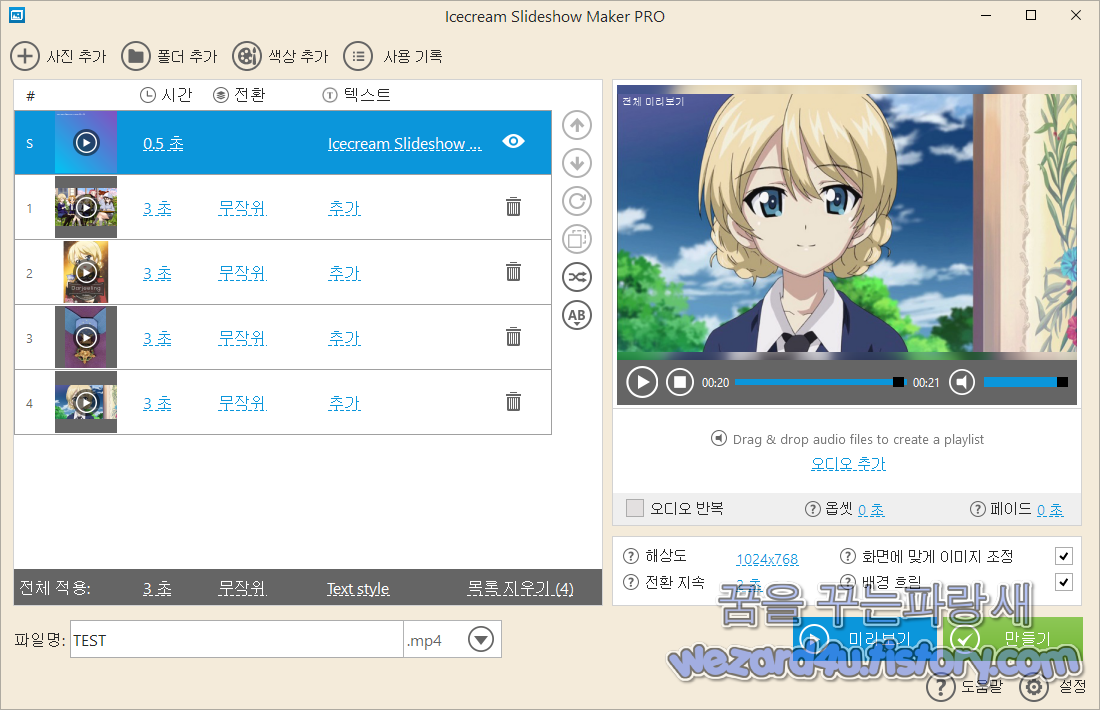The image size is (1100, 710).
Task: Click the AB sort icon
Action: pos(577,315)
